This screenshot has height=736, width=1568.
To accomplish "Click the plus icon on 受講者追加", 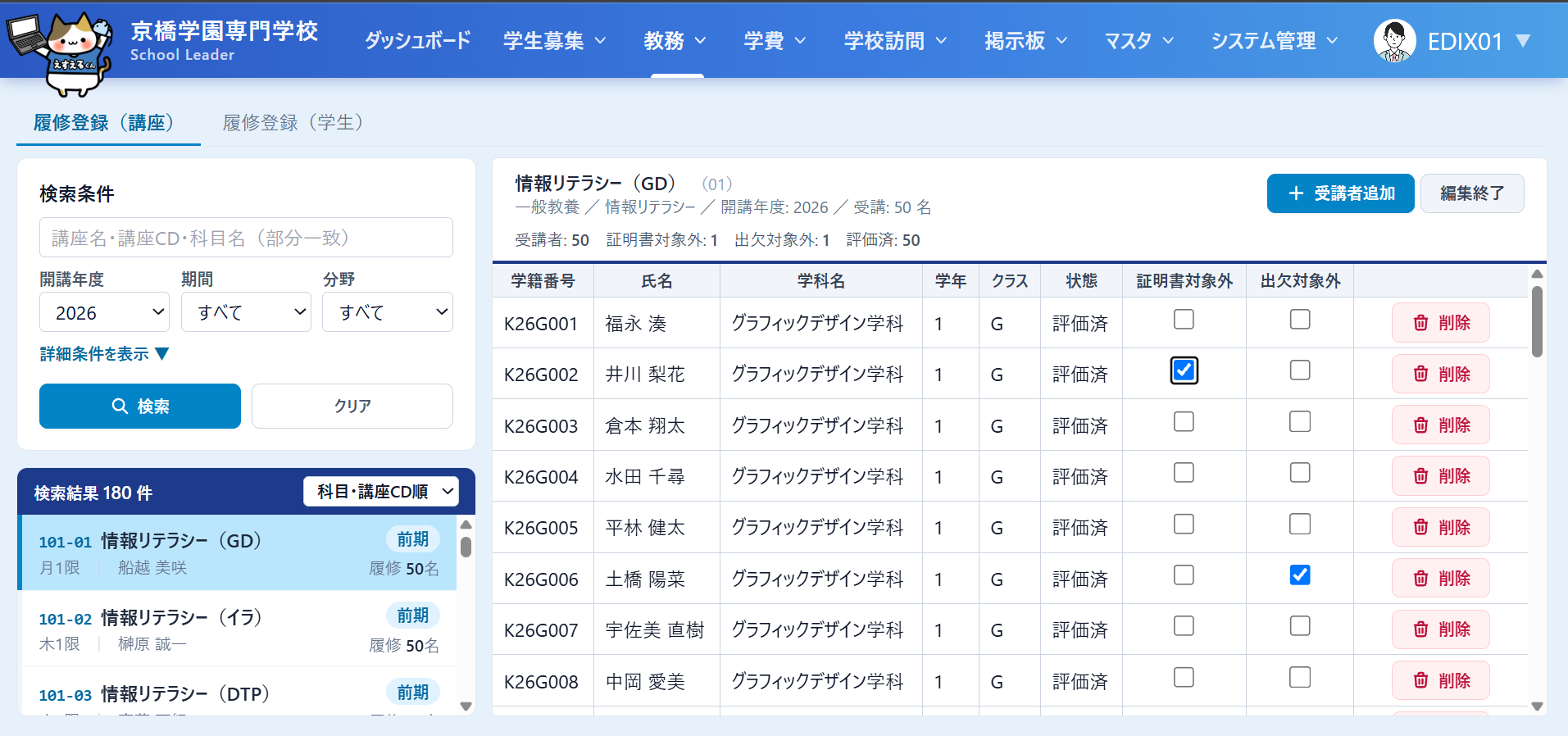I will pos(1296,193).
